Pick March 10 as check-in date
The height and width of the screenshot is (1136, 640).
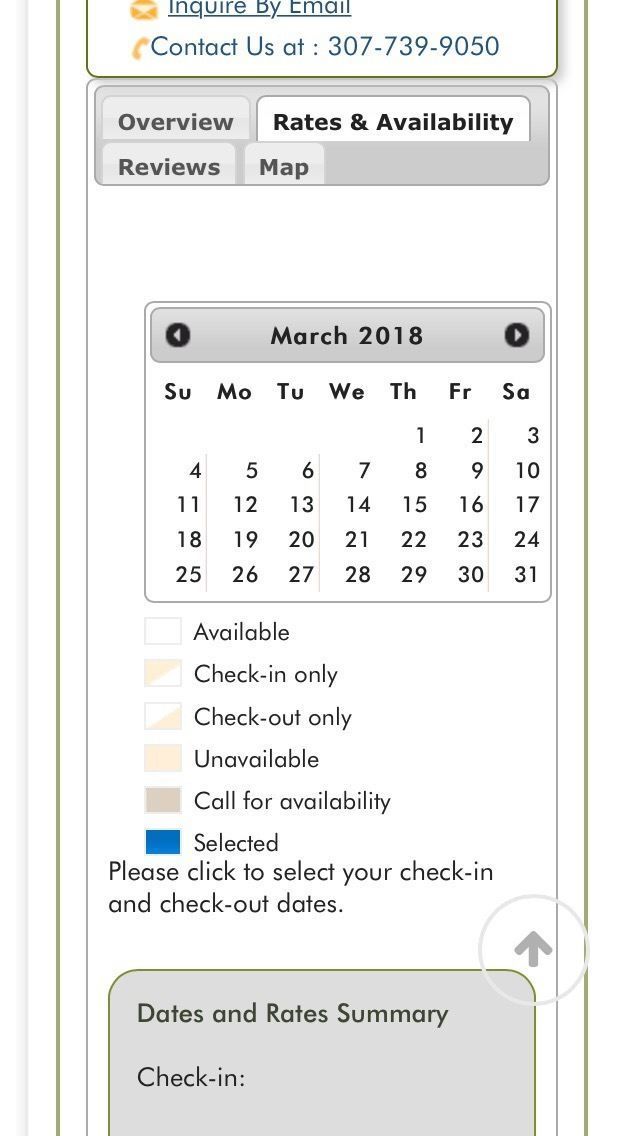[527, 471]
